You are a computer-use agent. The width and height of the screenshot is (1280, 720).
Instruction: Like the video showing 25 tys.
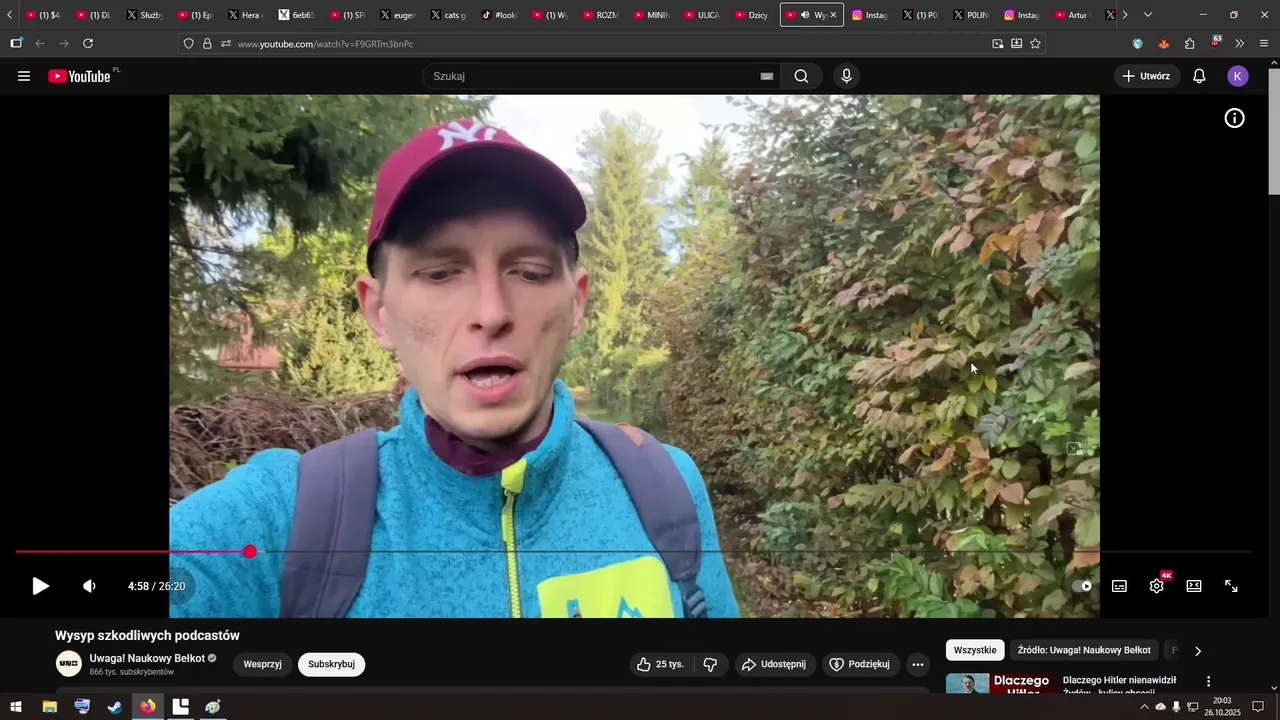coord(661,664)
